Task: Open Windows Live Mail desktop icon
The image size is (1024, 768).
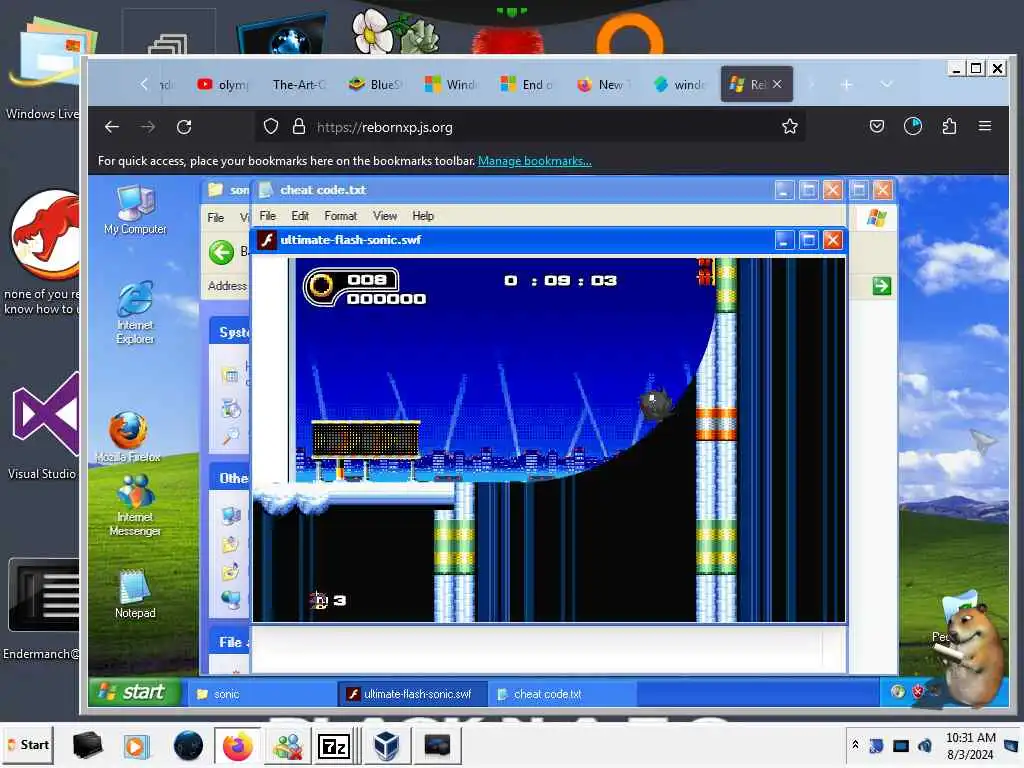Action: (x=46, y=69)
